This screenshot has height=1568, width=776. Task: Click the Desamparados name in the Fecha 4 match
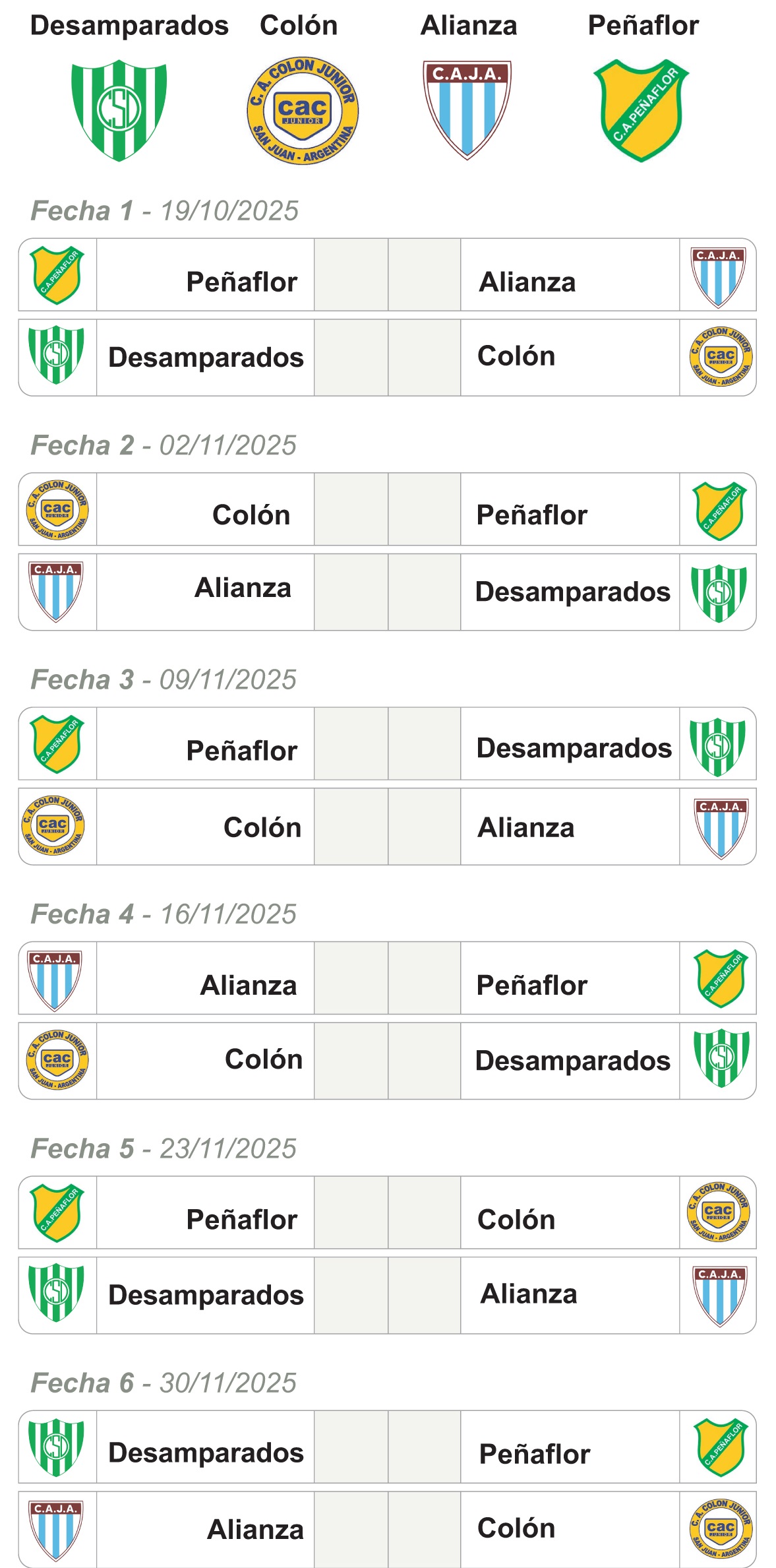[x=572, y=1061]
